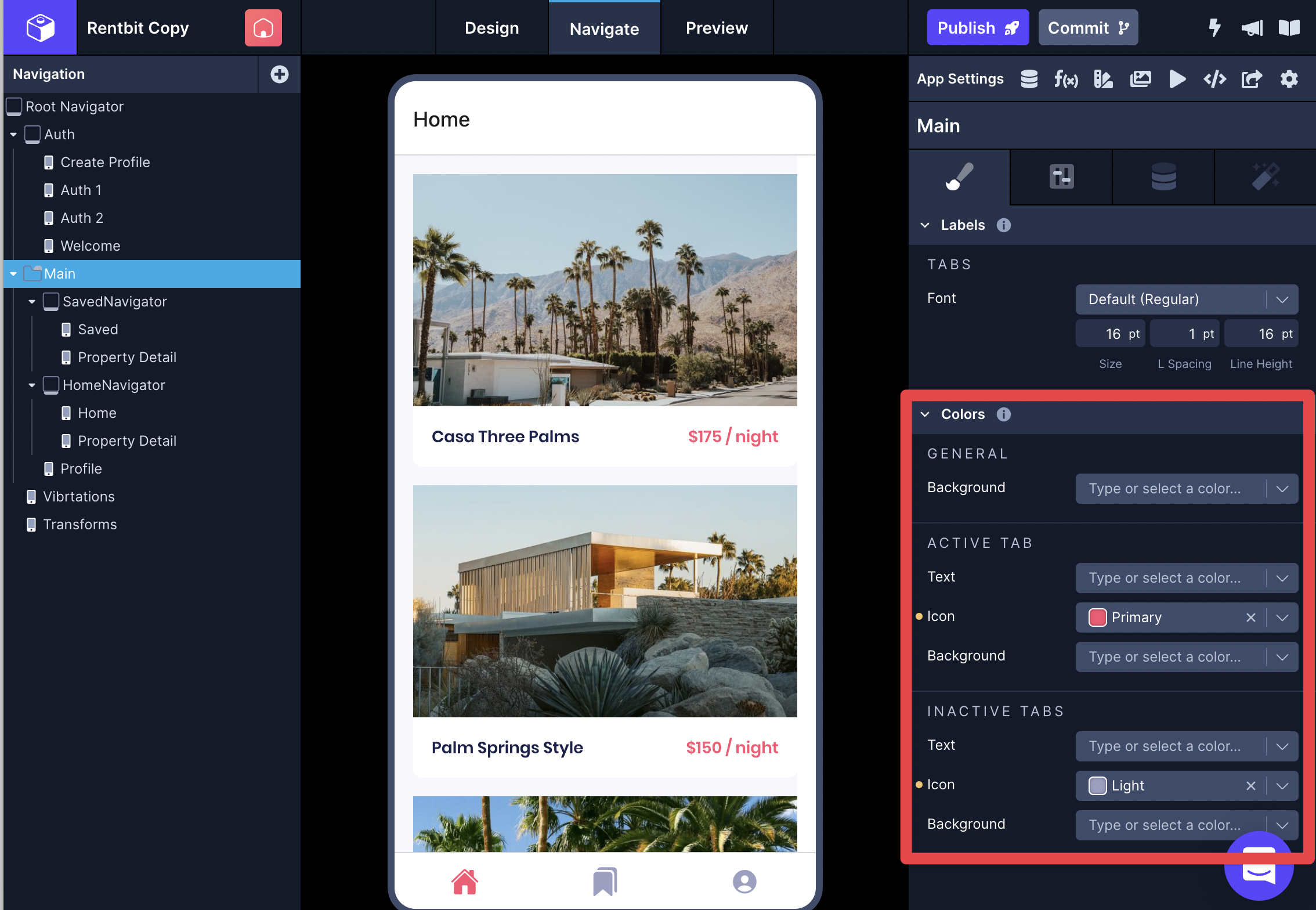The width and height of the screenshot is (1316, 910).
Task: Open the settings gear icon
Action: click(x=1289, y=79)
